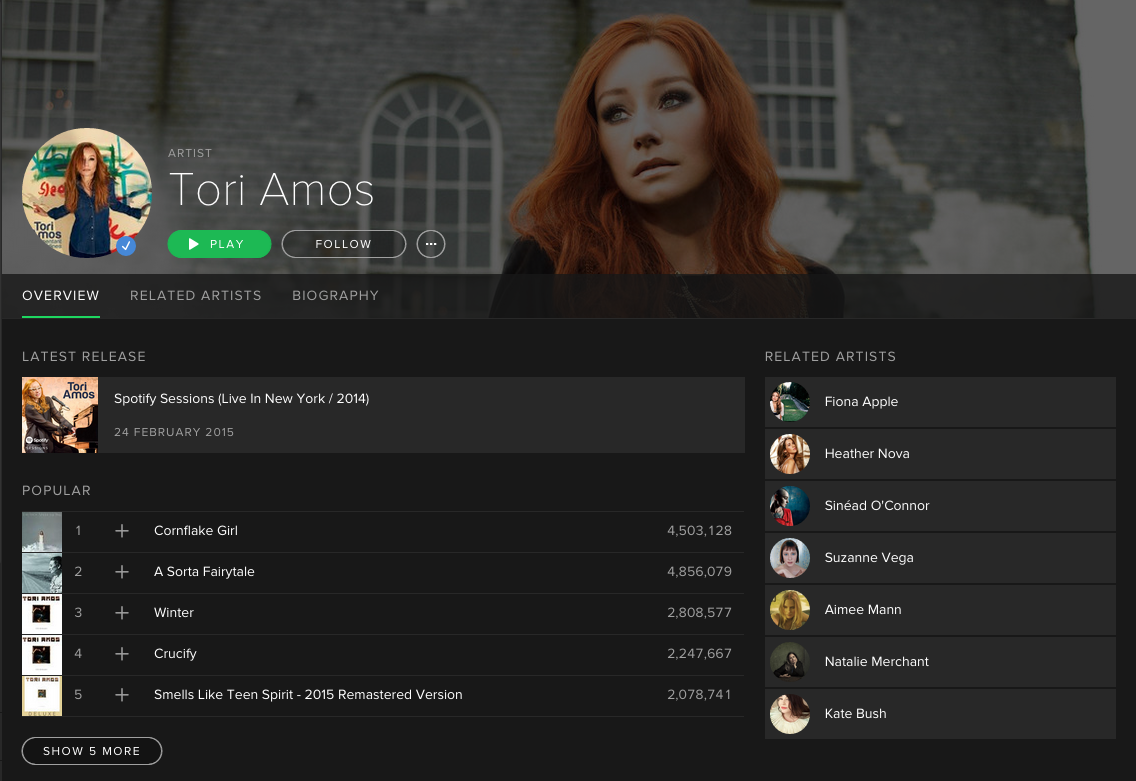Click Heather Nova's round avatar
Image resolution: width=1136 pixels, height=781 pixels.
(790, 454)
